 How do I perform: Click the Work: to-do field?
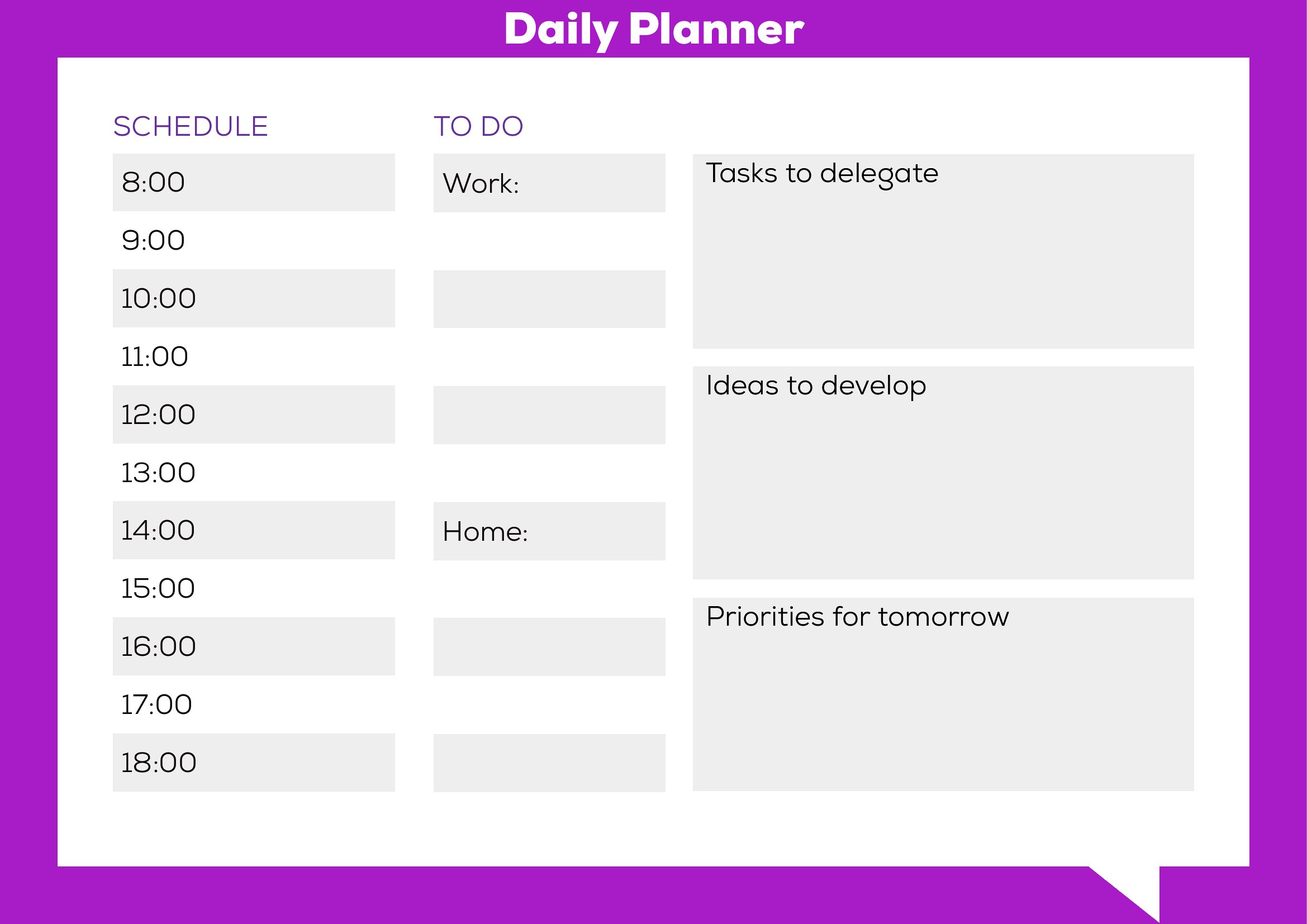[x=549, y=183]
